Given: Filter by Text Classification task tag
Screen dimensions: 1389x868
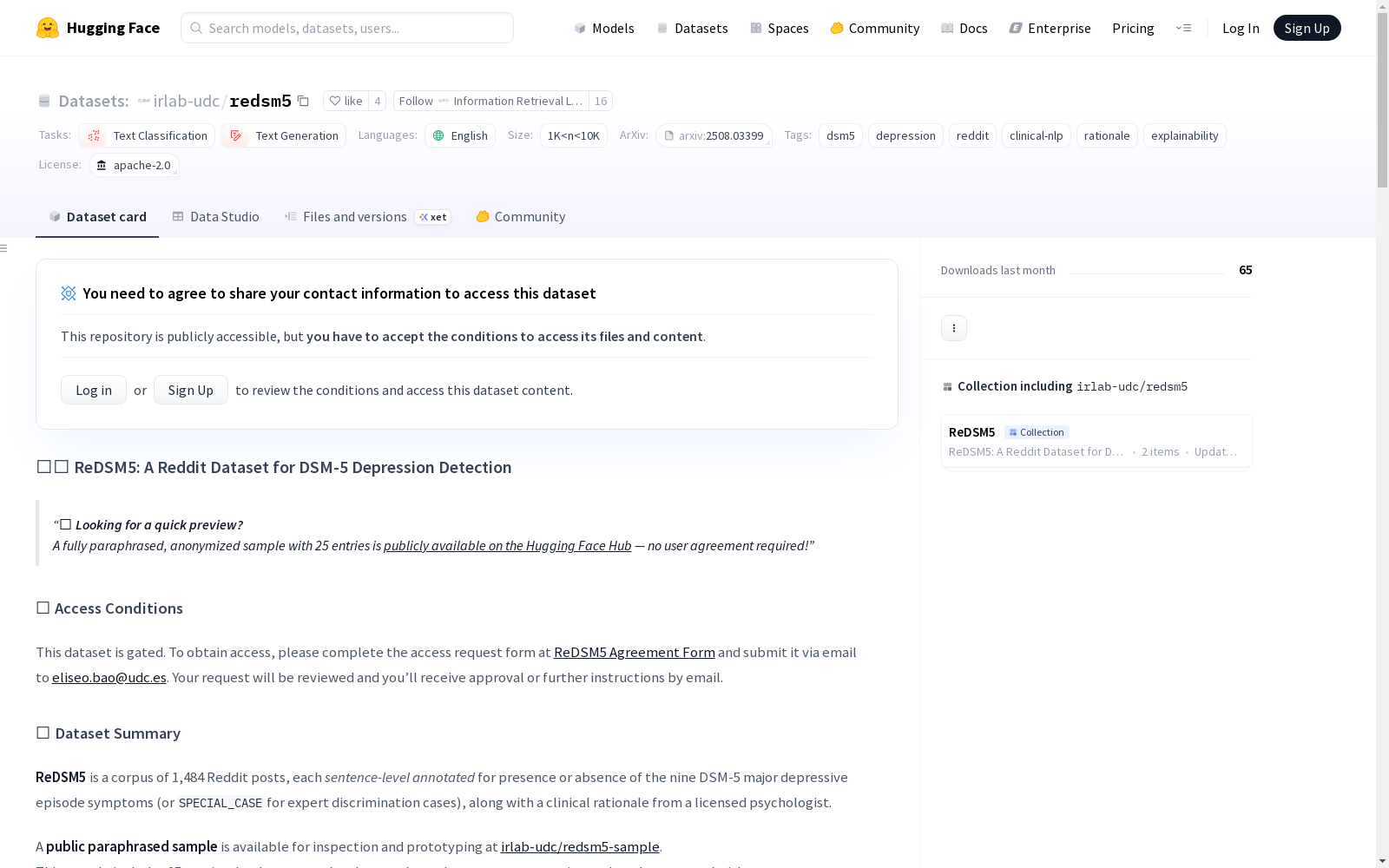Looking at the screenshot, I should tap(147, 135).
